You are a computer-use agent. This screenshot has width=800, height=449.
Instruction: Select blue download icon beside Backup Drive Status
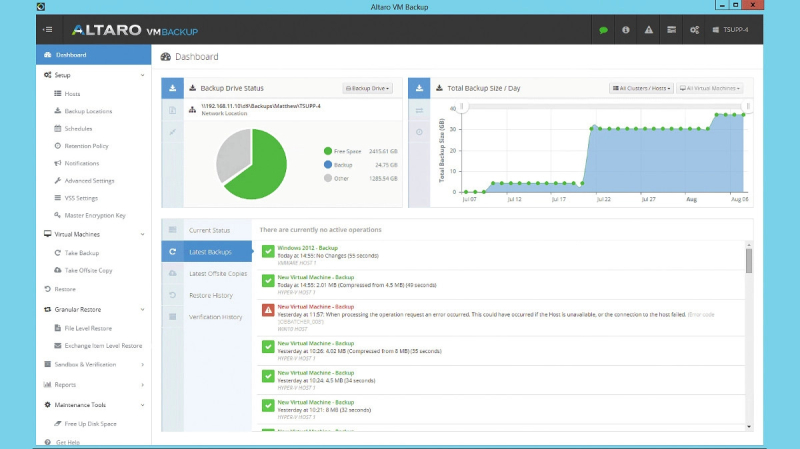pos(172,88)
